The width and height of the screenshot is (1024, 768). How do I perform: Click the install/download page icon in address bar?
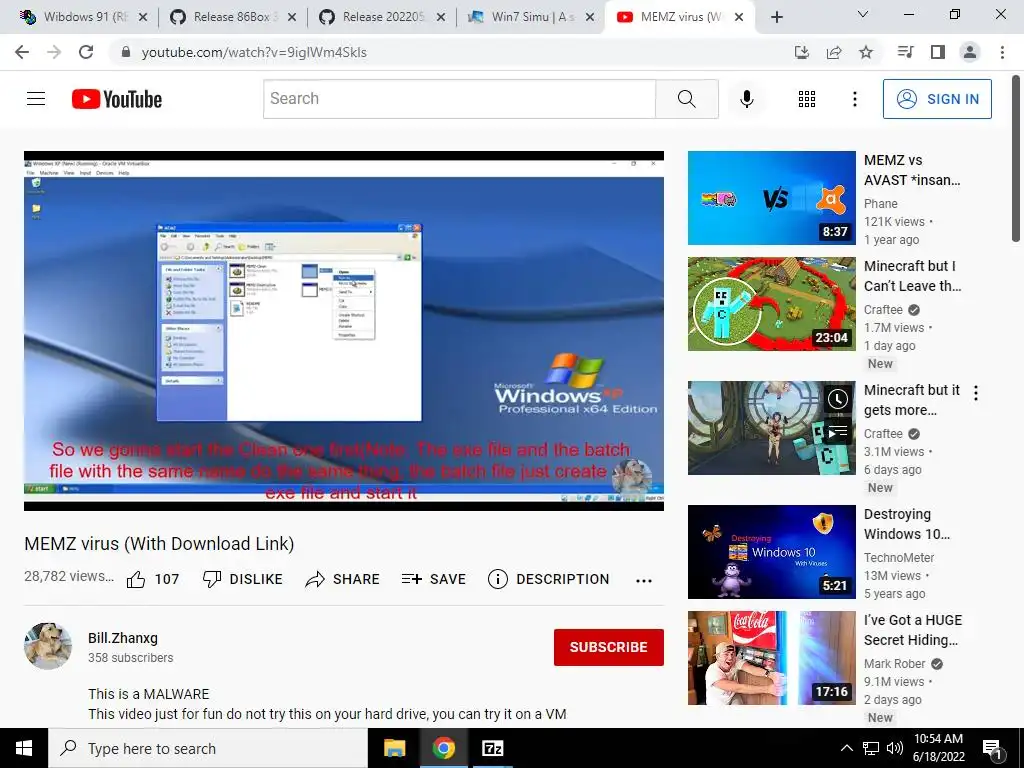(802, 52)
